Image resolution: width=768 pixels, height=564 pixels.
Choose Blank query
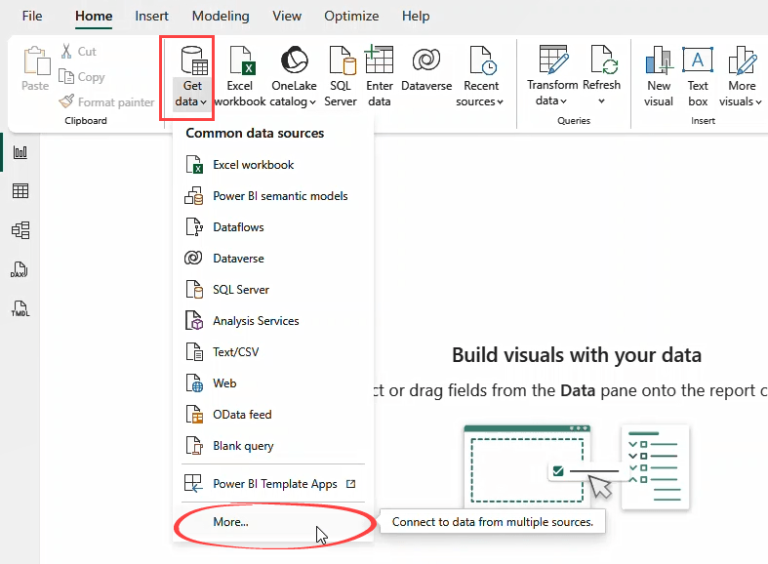(x=273, y=446)
